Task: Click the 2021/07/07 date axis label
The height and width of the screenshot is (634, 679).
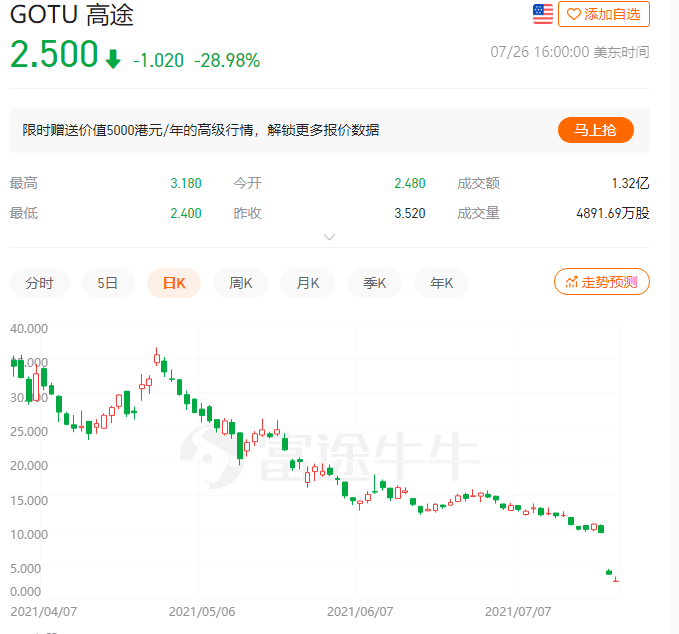Action: (518, 611)
